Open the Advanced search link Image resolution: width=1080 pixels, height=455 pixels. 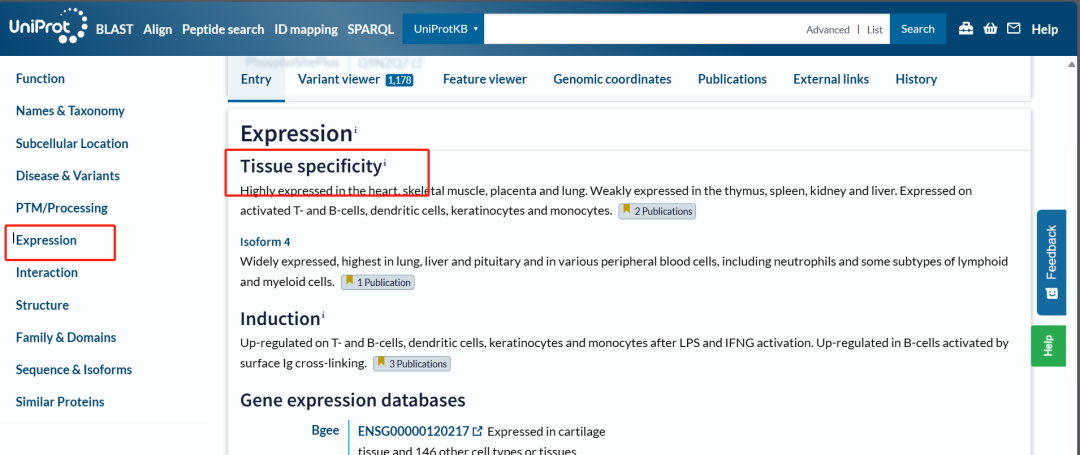point(828,30)
